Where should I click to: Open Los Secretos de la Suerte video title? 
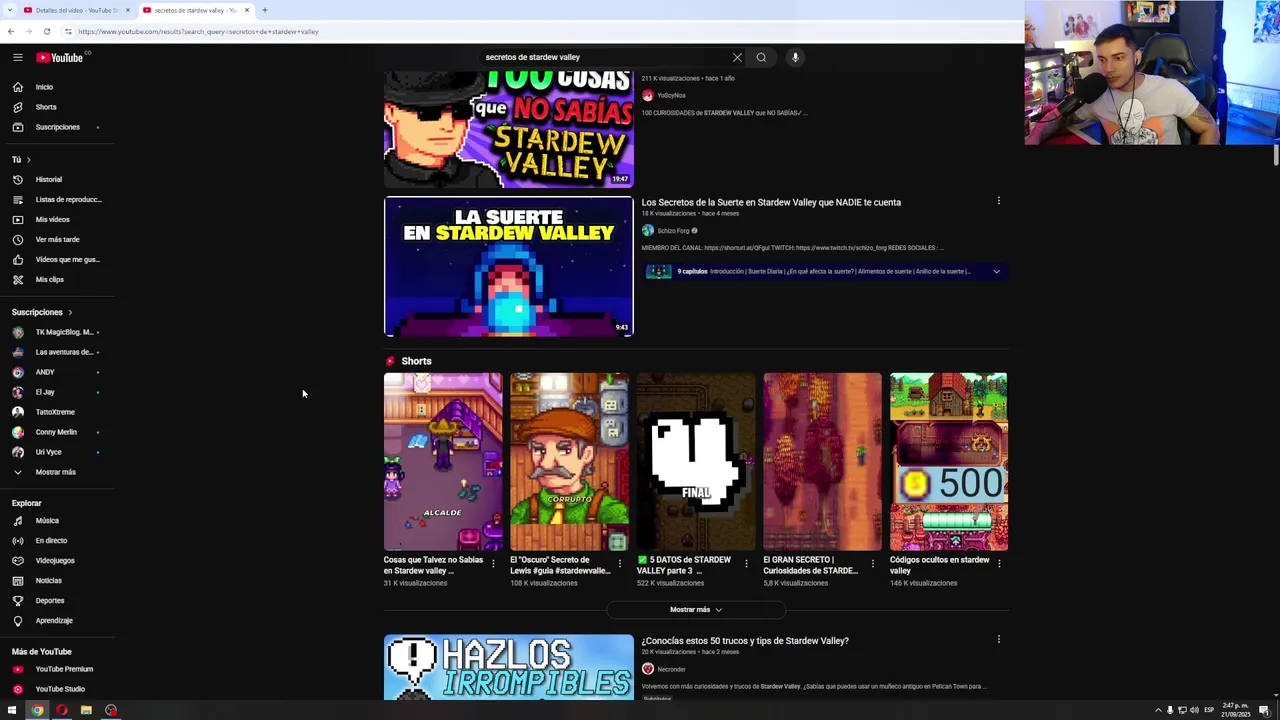tap(771, 202)
